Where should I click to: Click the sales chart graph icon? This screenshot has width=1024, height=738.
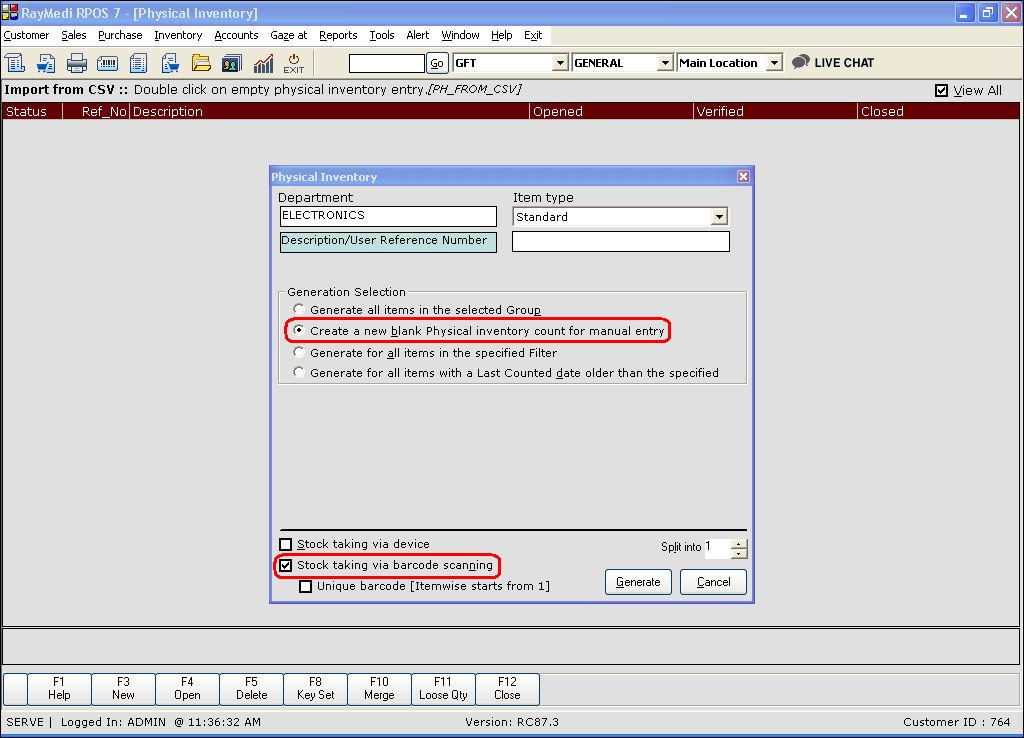(x=263, y=63)
